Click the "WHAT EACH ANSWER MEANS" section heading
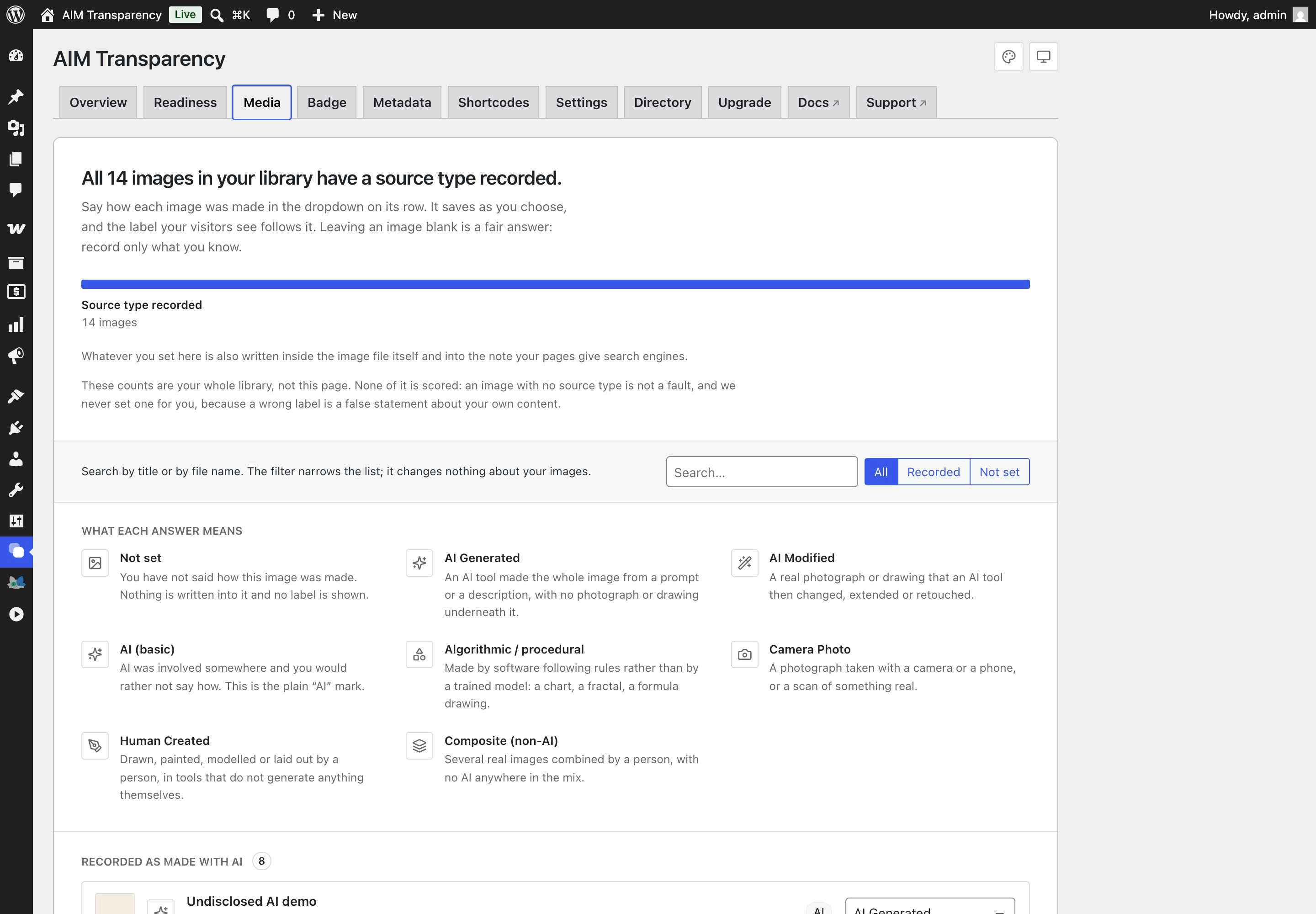Viewport: 1316px width, 914px height. tap(162, 531)
